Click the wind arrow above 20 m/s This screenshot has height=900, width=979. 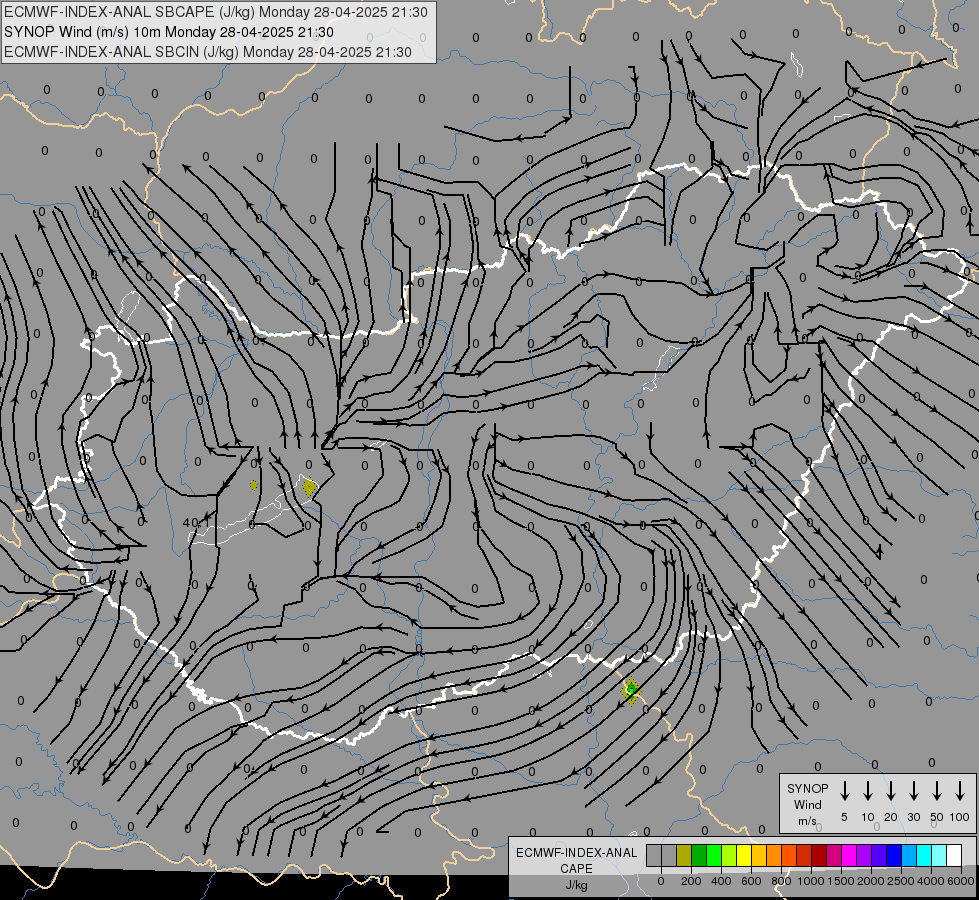(x=890, y=791)
